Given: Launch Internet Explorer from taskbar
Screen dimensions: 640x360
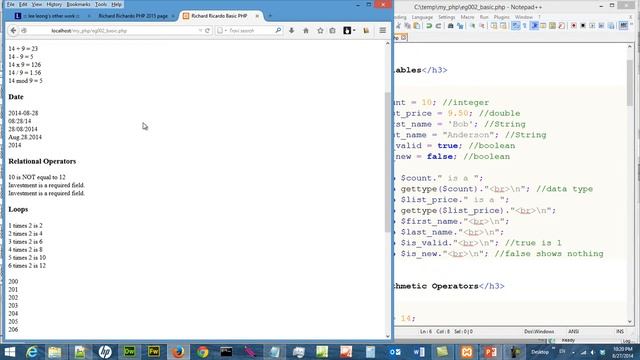Looking at the screenshot, I should [31, 351].
